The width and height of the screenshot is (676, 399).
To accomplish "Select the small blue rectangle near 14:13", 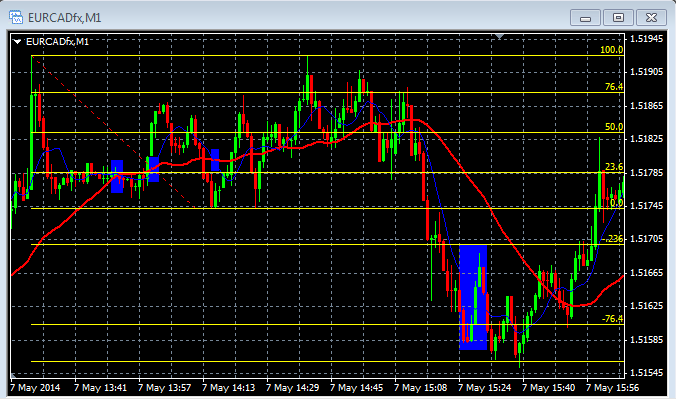I will click(x=215, y=160).
